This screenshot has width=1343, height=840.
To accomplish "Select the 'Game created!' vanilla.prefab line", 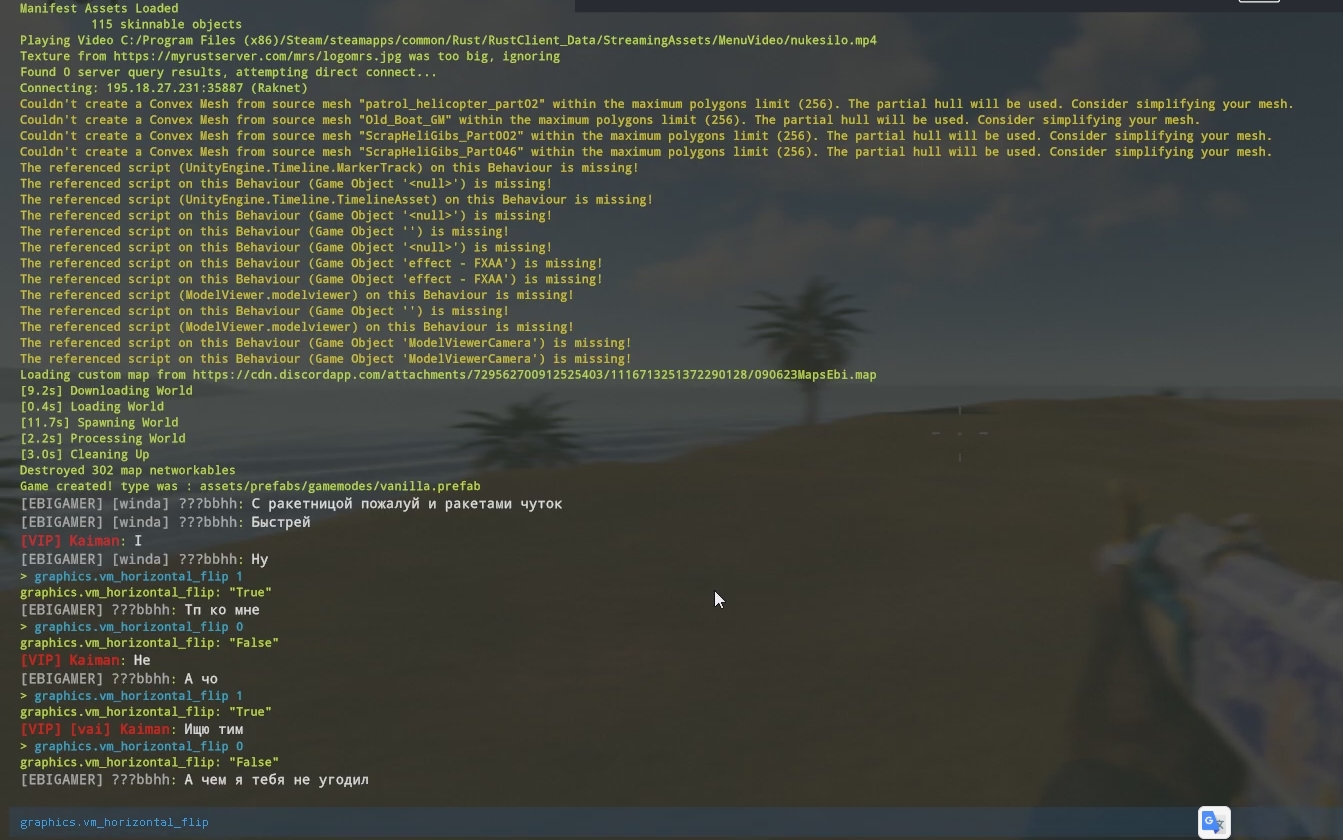I will pos(250,487).
